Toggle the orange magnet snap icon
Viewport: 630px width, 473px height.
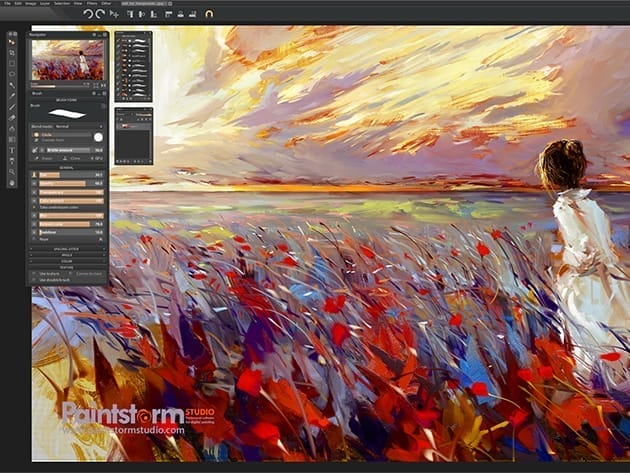(208, 14)
